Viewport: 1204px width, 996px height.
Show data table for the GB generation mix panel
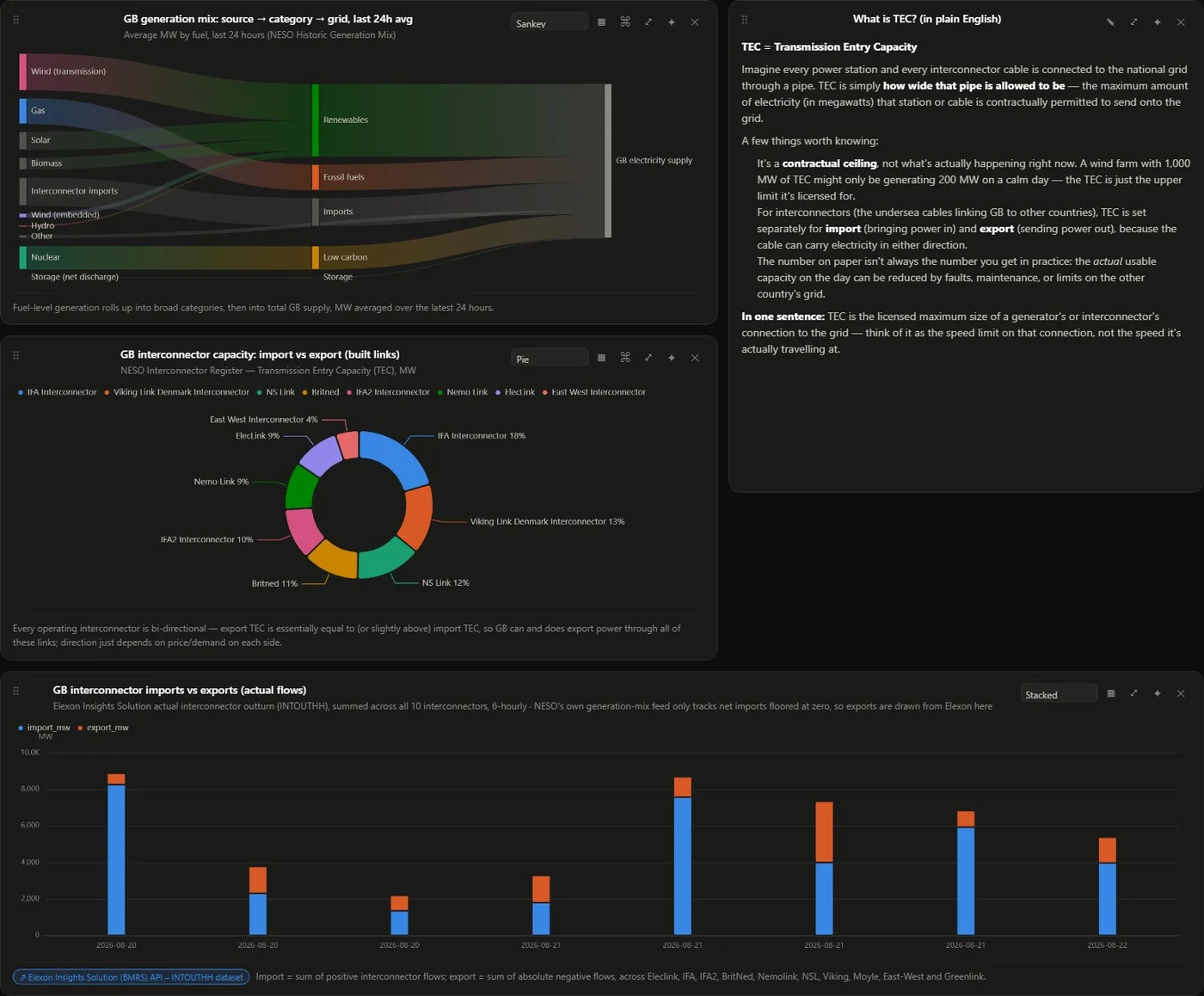pyautogui.click(x=601, y=22)
